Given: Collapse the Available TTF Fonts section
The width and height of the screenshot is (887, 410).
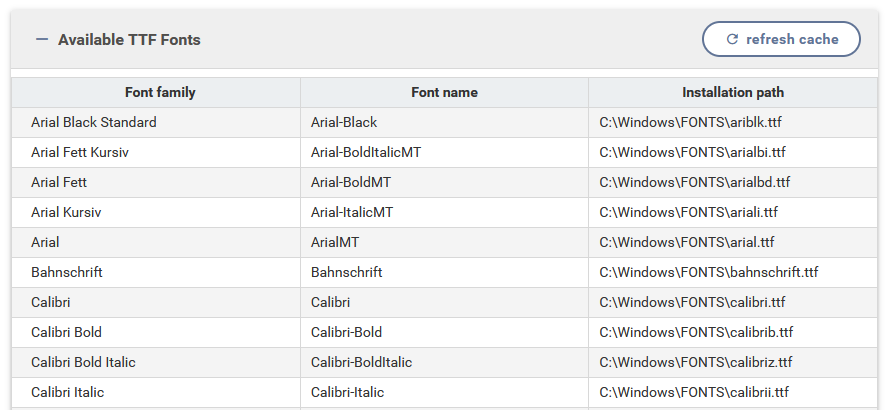Looking at the screenshot, I should [x=41, y=40].
